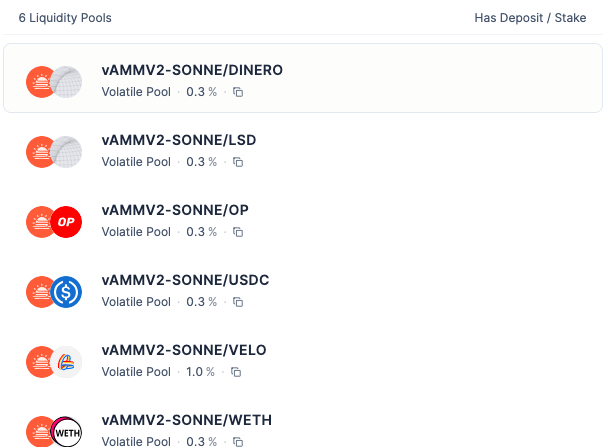Copy the vAMMV2-SONNE/USDC pool address
This screenshot has width=607, height=447.
pyautogui.click(x=238, y=302)
